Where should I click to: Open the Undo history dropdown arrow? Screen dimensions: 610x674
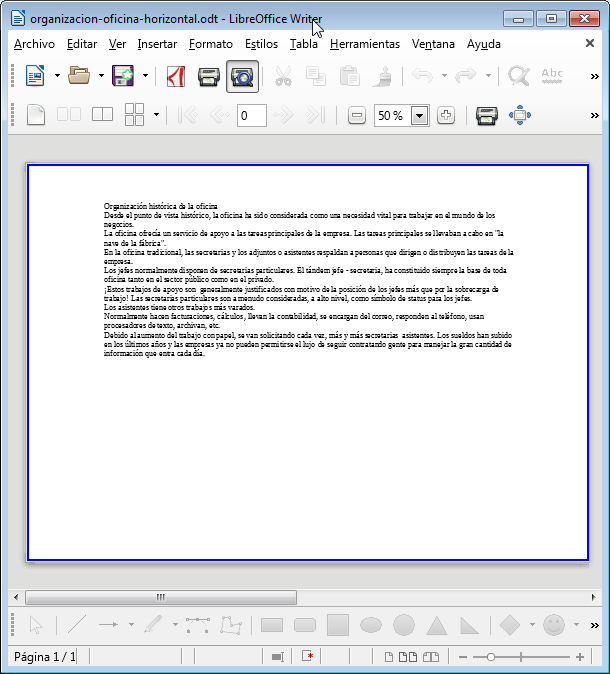(x=444, y=76)
